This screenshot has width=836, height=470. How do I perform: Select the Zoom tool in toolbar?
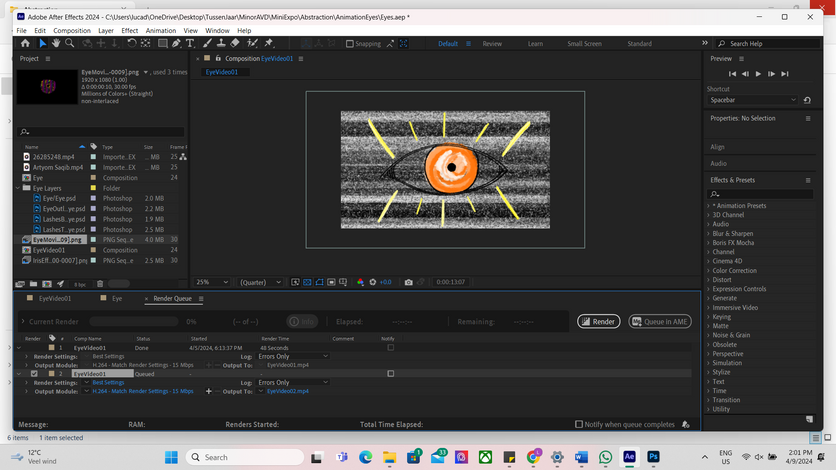point(68,44)
